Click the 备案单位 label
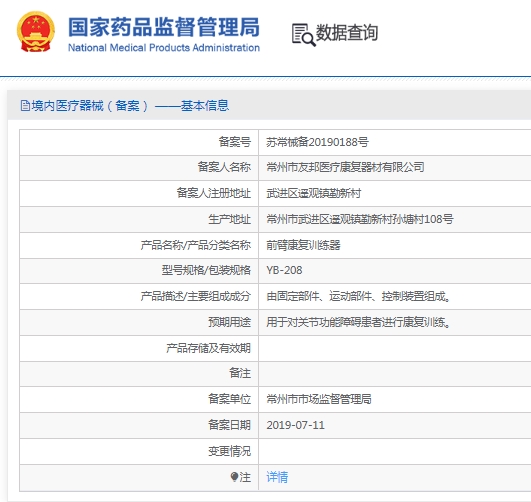This screenshot has height=502, width=531. pos(230,399)
